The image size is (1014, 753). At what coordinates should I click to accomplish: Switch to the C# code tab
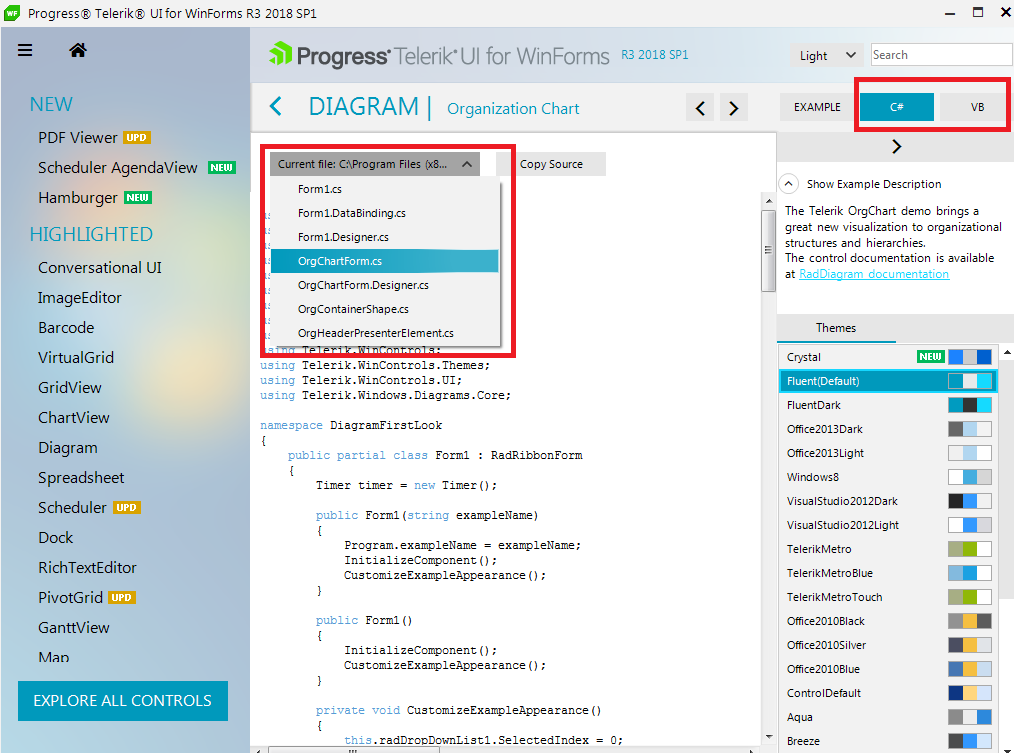pyautogui.click(x=896, y=107)
